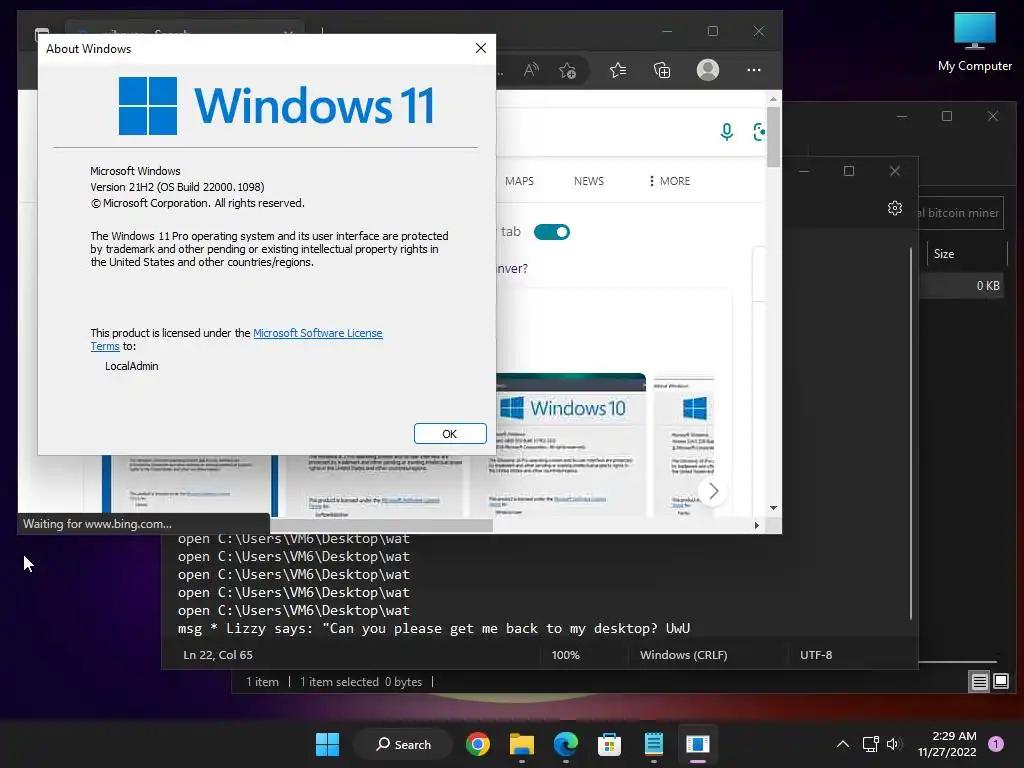This screenshot has width=1024, height=768.
Task: Click the search box in File Explorer
Action: 961,213
